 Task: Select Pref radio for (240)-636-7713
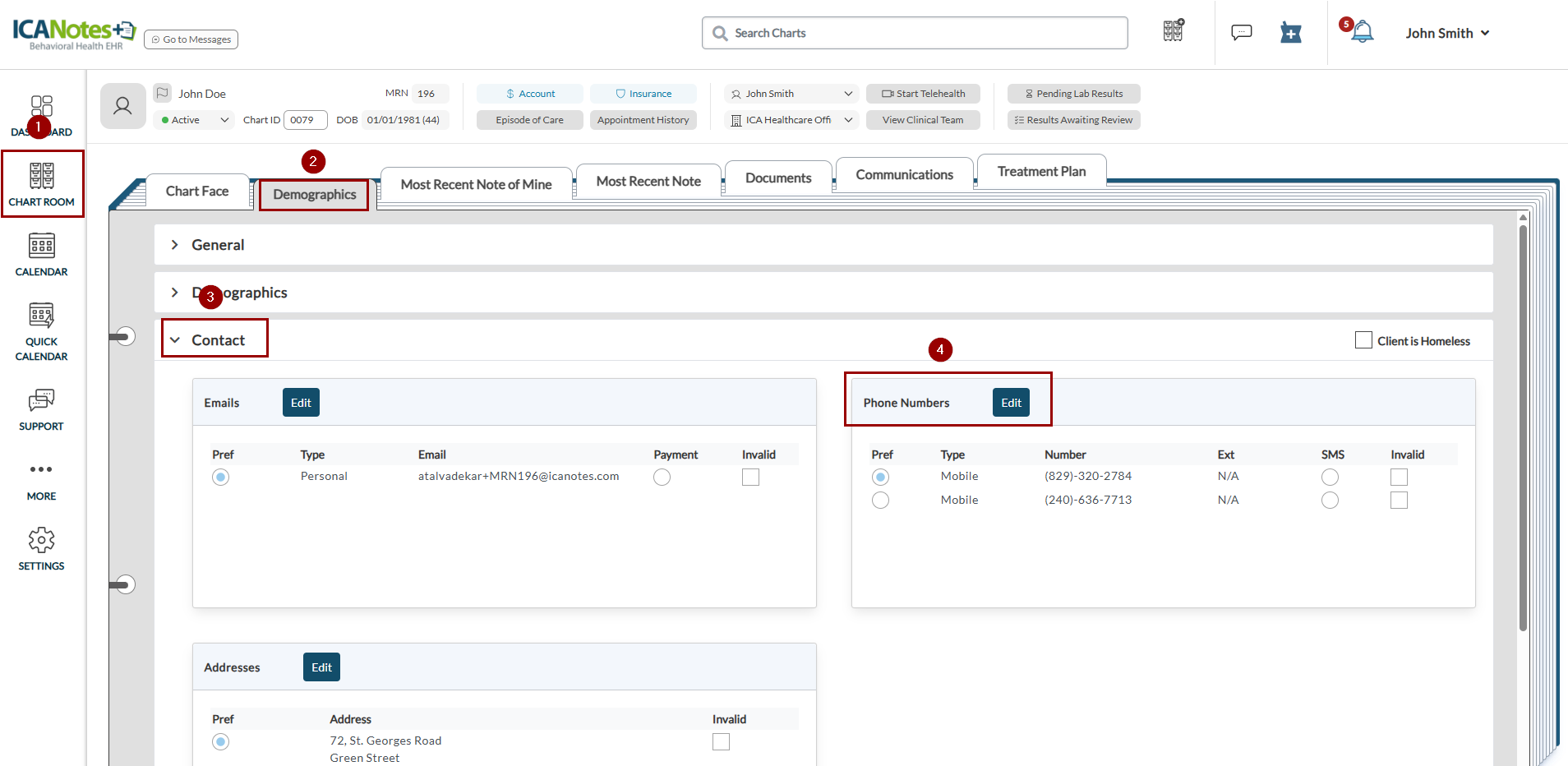(880, 500)
